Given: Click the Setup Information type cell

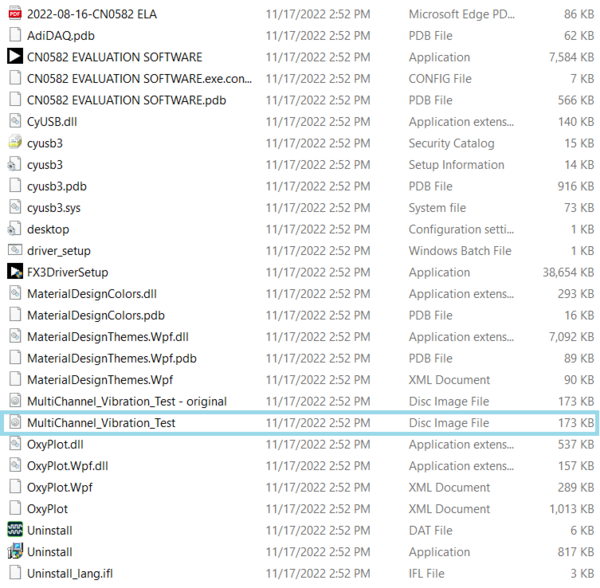Looking at the screenshot, I should 457,165.
